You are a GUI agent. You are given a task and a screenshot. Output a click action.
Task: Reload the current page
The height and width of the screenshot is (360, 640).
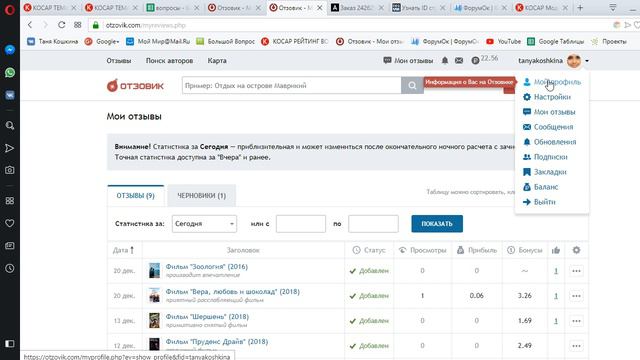pyautogui.click(x=62, y=25)
